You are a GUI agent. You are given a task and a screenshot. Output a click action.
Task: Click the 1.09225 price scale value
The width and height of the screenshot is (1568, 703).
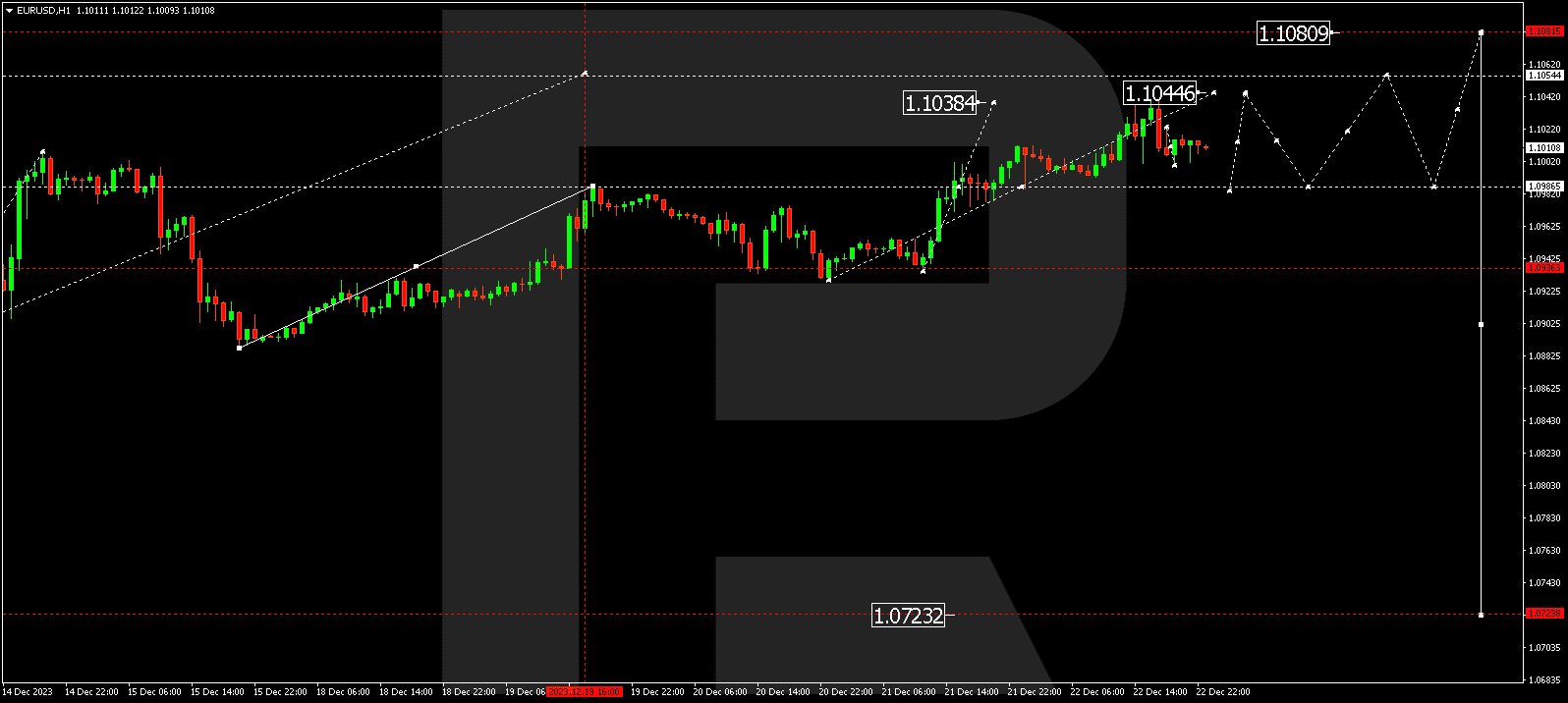(1544, 291)
